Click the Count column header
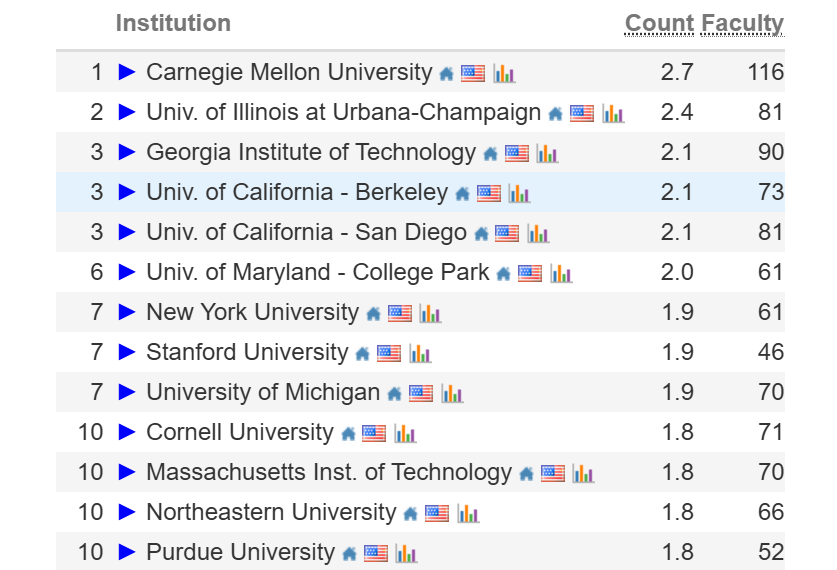Screen dimensions: 837x570 (659, 23)
